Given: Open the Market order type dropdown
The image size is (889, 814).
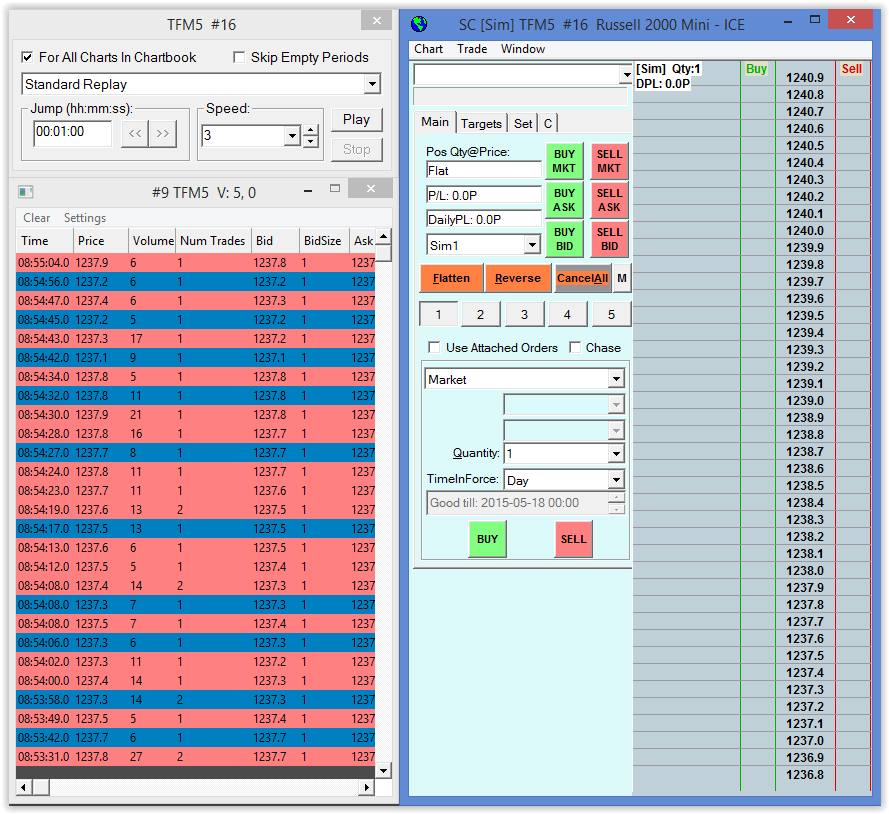Looking at the screenshot, I should 616,379.
